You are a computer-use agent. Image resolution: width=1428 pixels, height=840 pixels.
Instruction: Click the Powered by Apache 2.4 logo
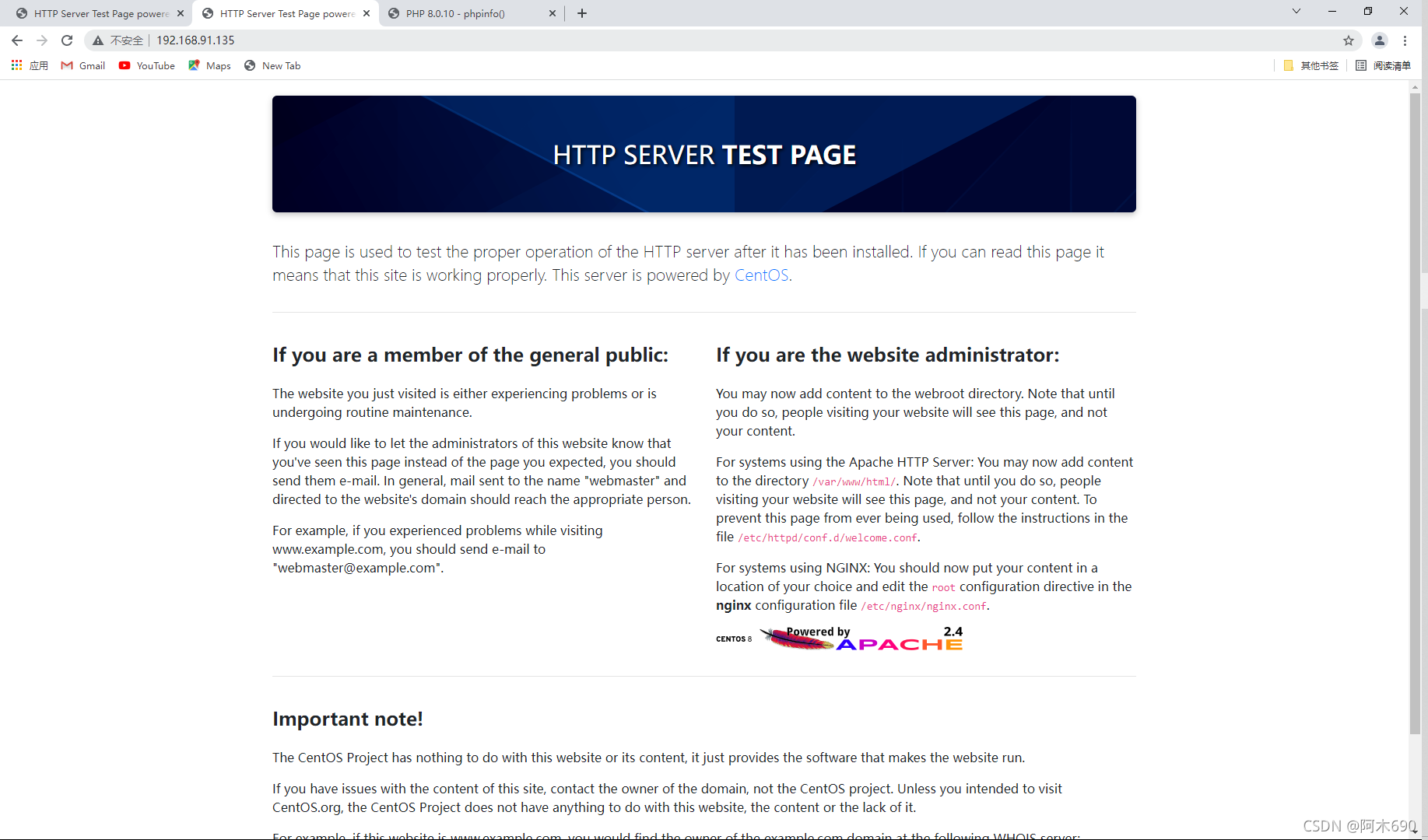pos(861,639)
